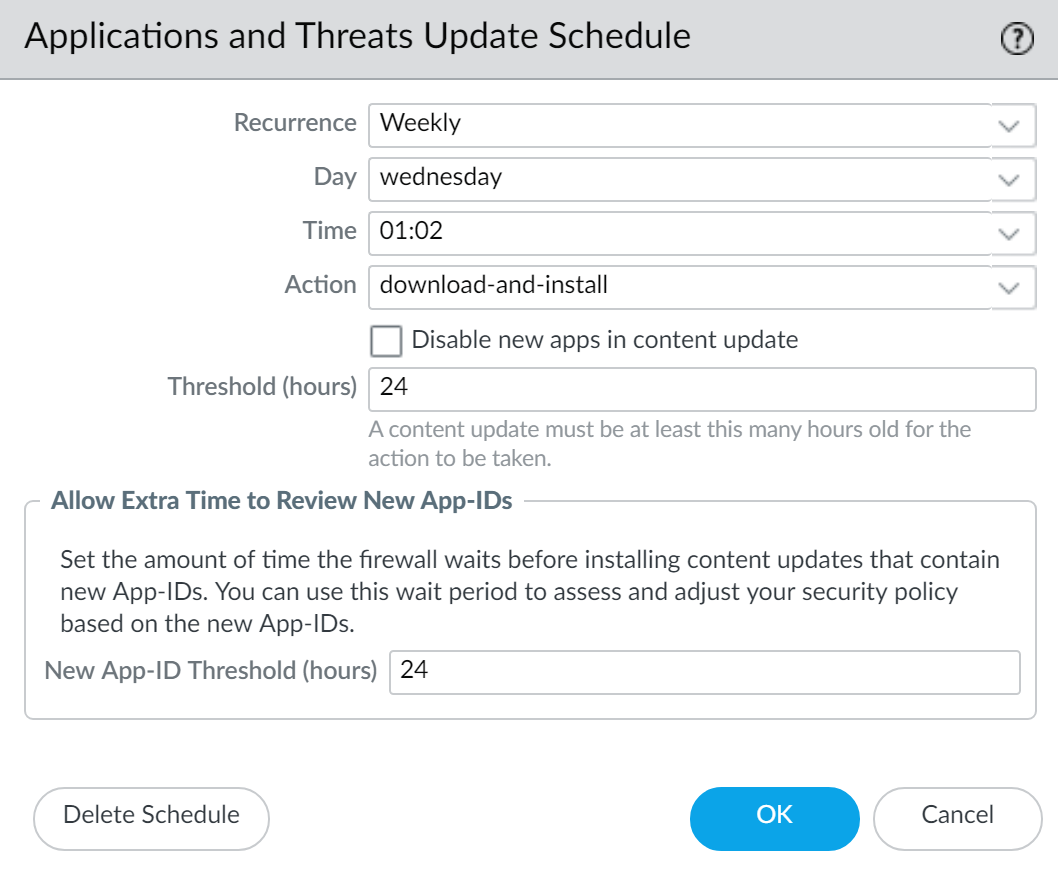The height and width of the screenshot is (882, 1058).
Task: Click the Weekly value in Recurrence field
Action: (x=420, y=124)
